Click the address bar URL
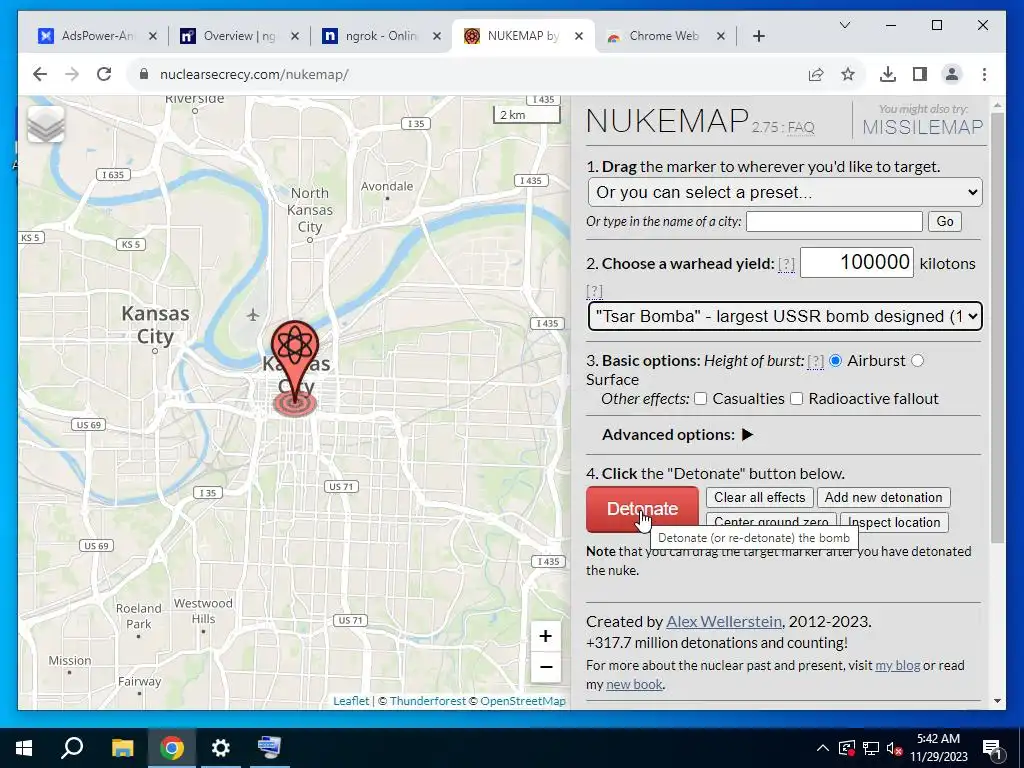 [254, 74]
